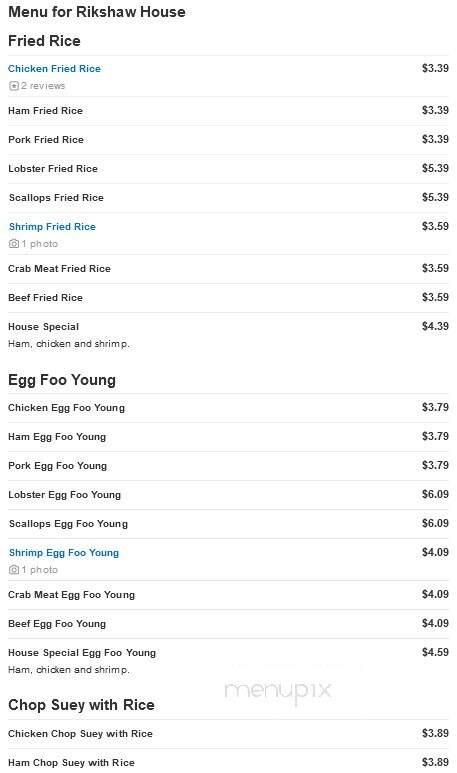Click the $5.39 price for Scallops Fried Rice

pos(435,197)
